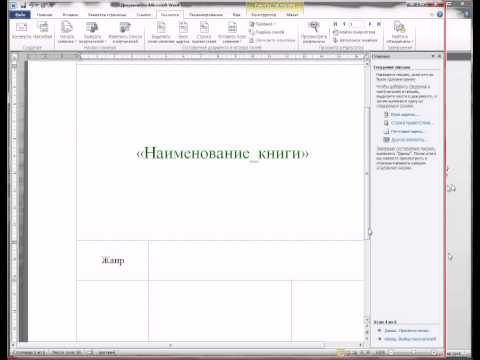
Task: Click Edit Recipient List (Изменить список получателей)
Action: point(125,32)
